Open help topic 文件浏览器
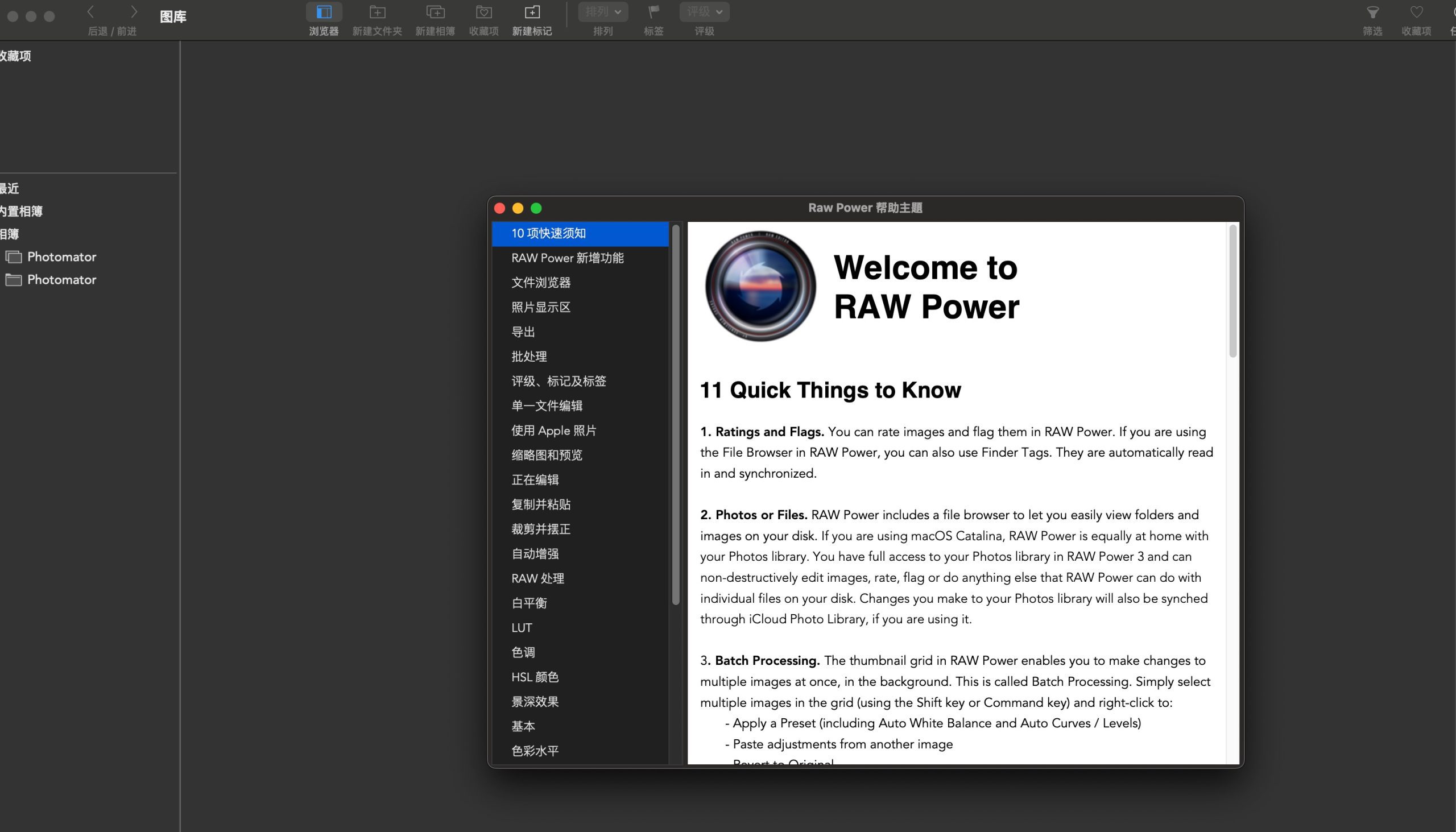The height and width of the screenshot is (832, 1456). tap(580, 283)
